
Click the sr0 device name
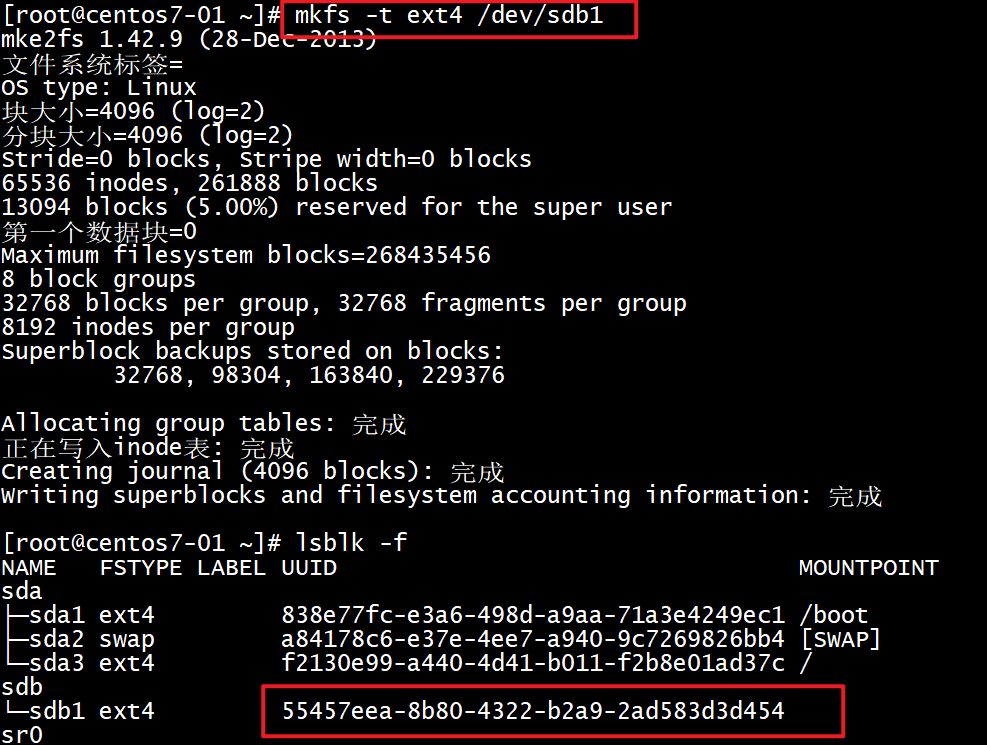pyautogui.click(x=22, y=735)
